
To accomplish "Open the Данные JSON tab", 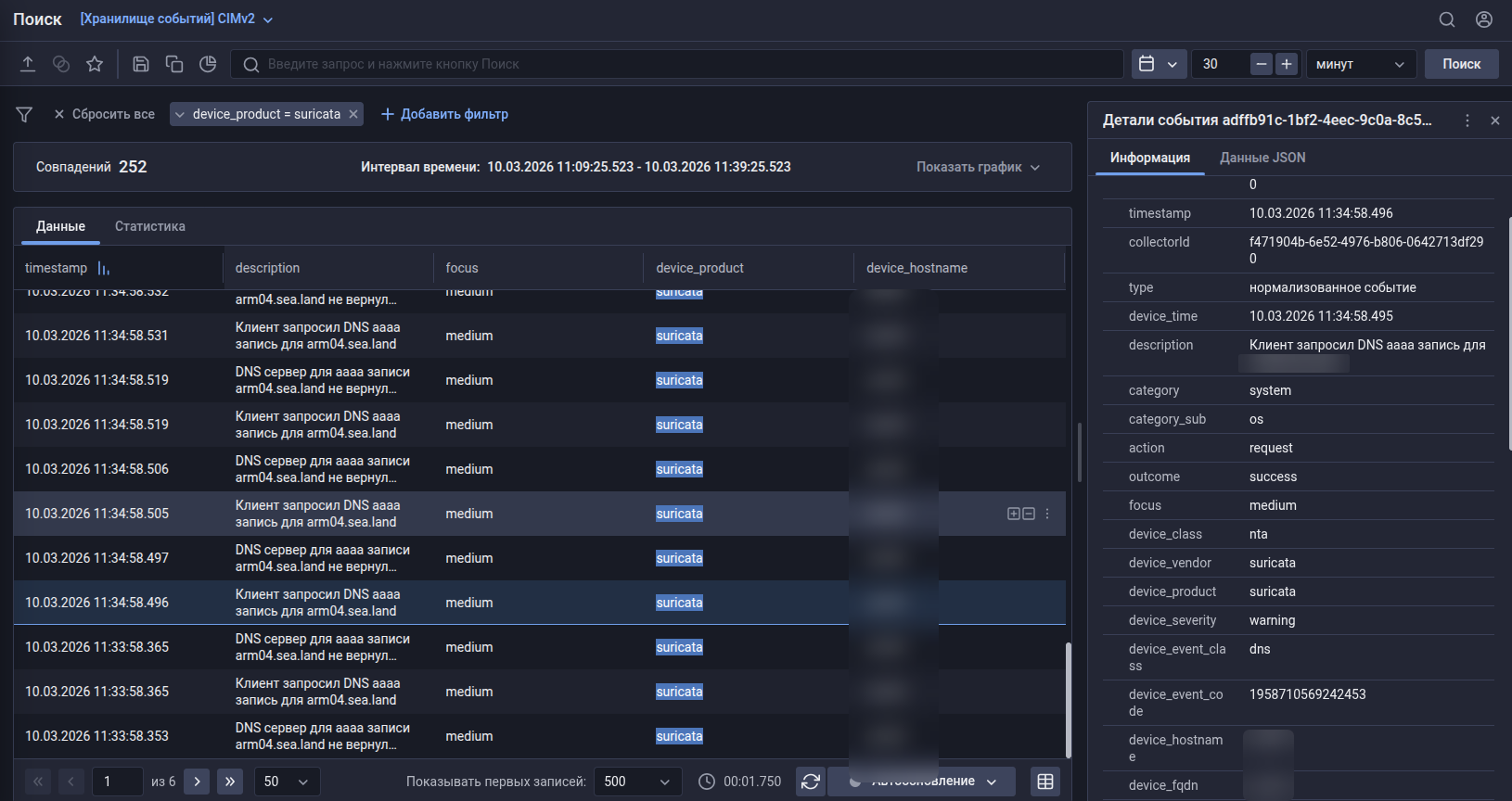I will (1262, 158).
